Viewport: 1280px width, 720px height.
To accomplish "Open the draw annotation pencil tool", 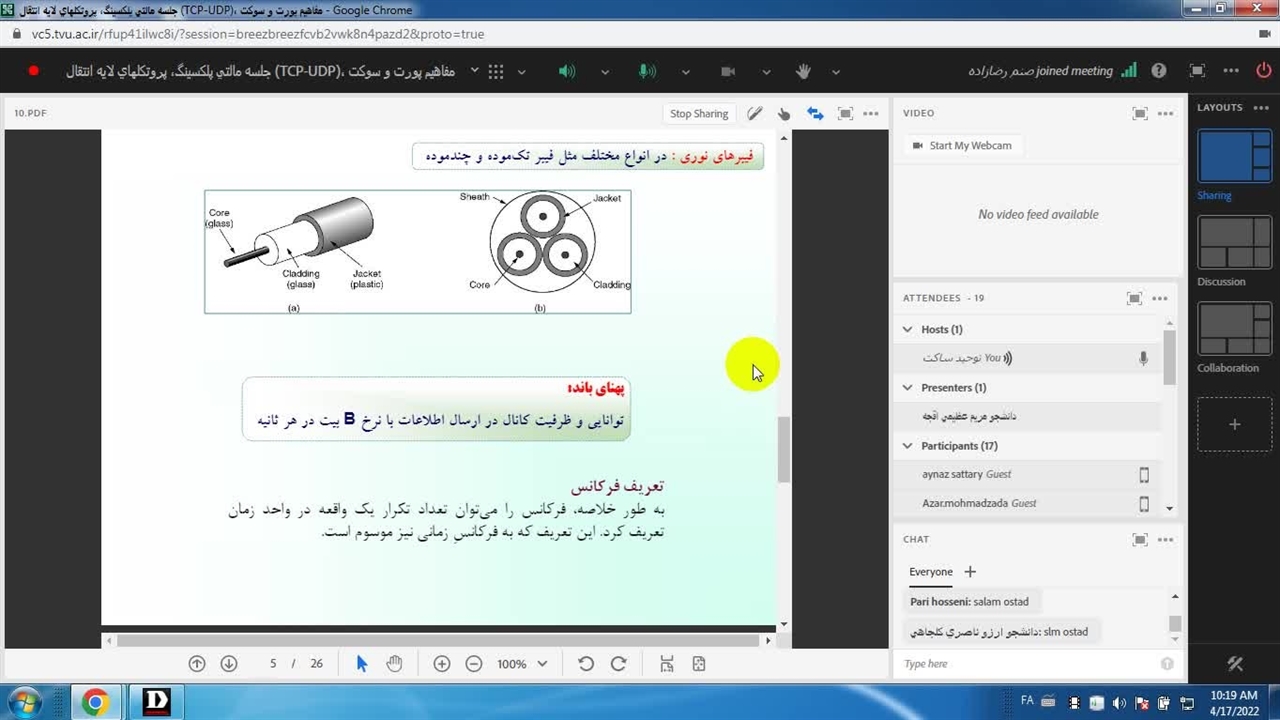I will click(x=755, y=114).
